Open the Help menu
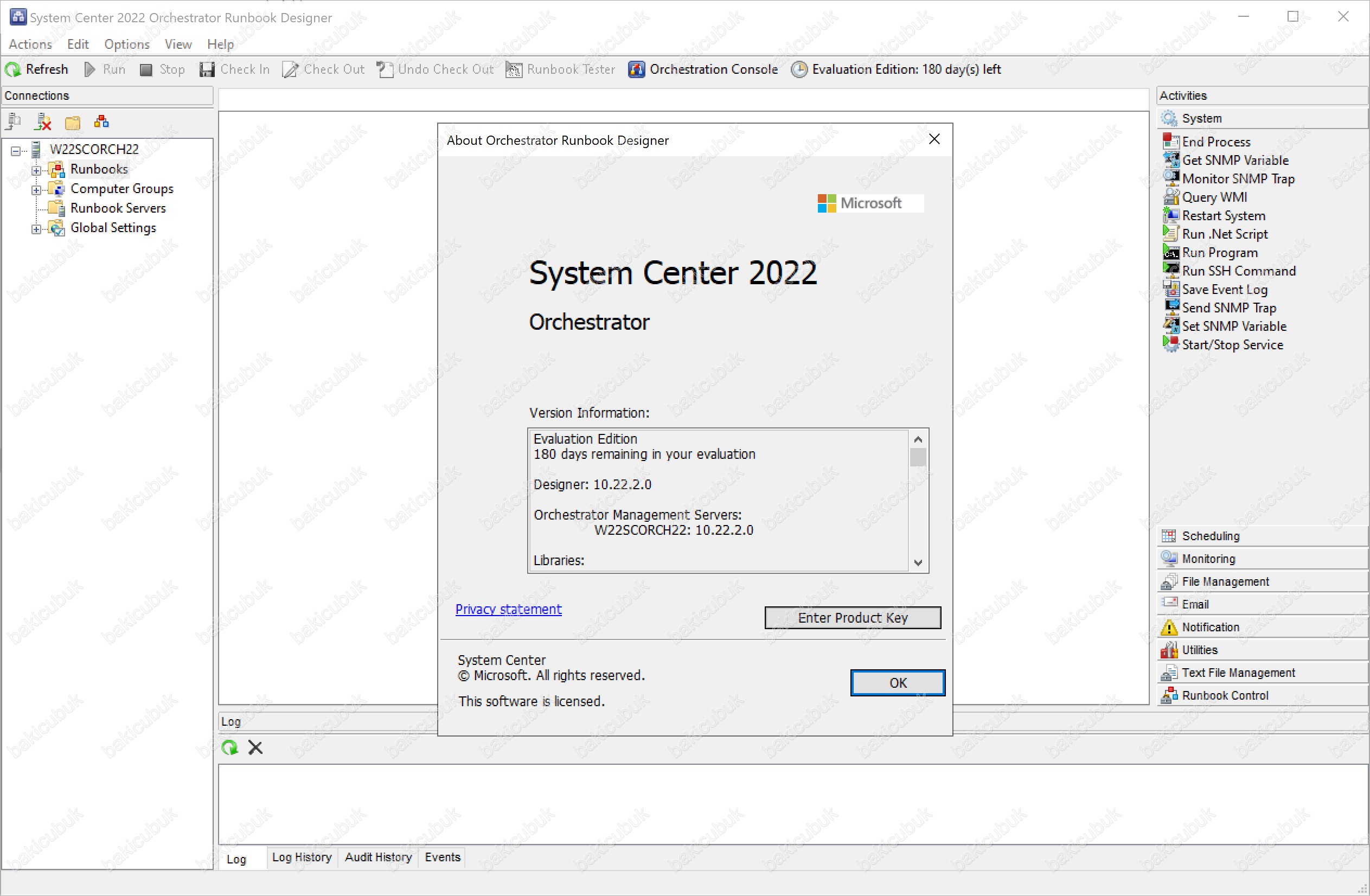 pos(220,44)
